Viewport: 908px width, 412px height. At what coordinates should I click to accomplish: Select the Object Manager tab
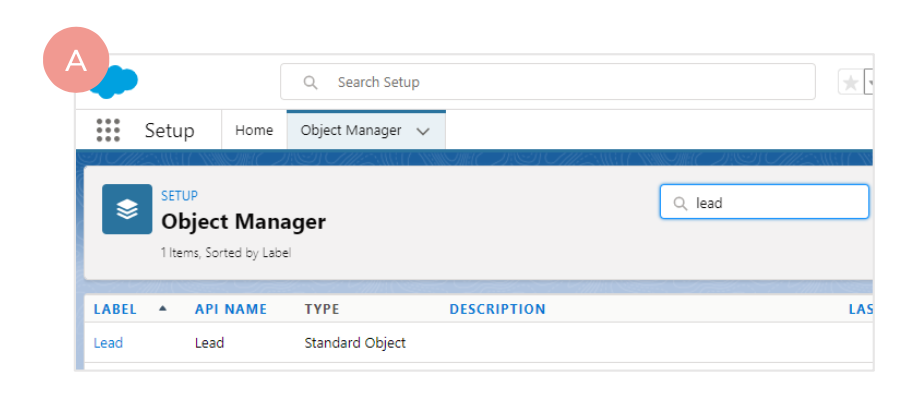pyautogui.click(x=366, y=130)
